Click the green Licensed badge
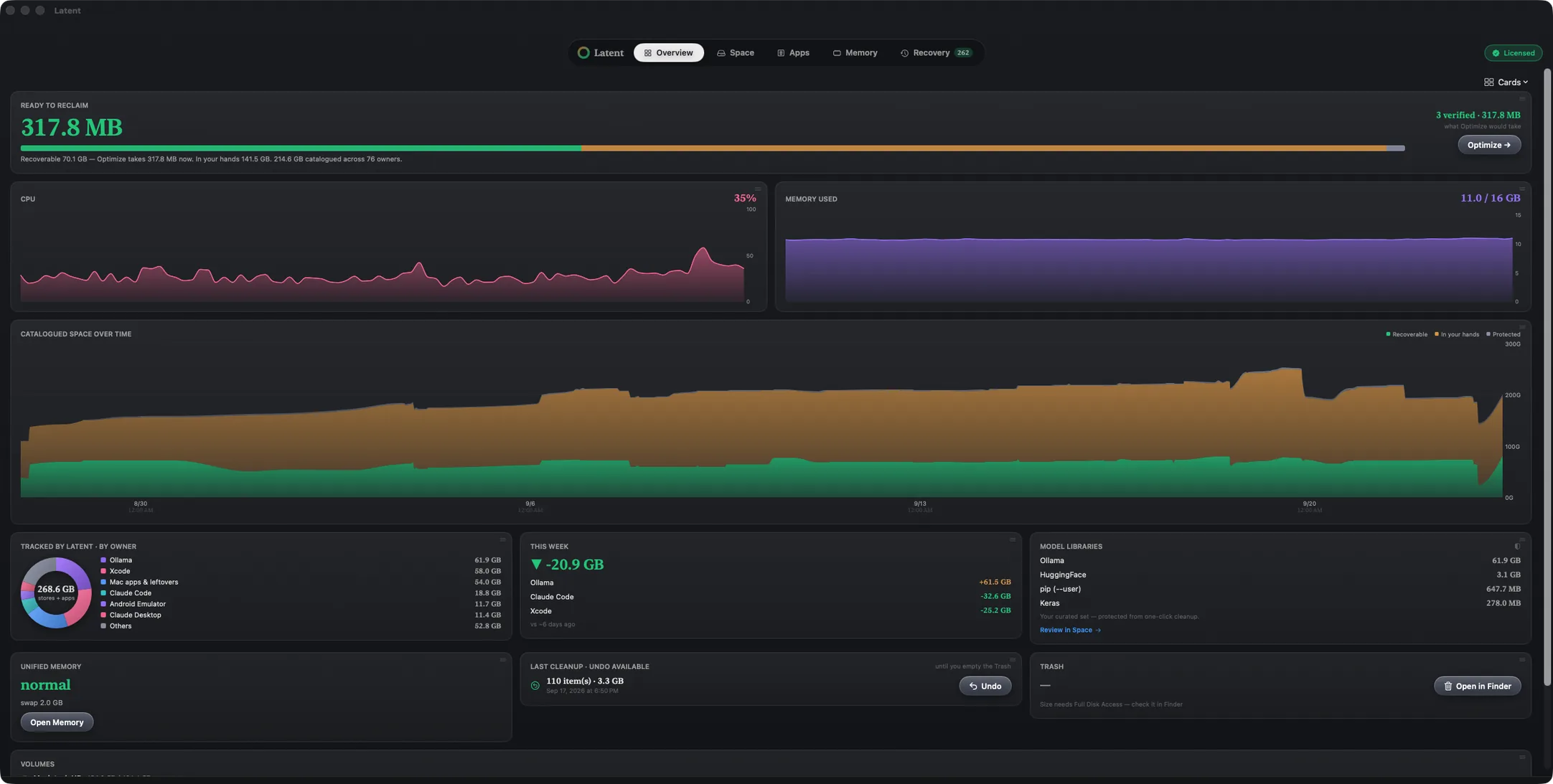The width and height of the screenshot is (1553, 784). [x=1513, y=53]
